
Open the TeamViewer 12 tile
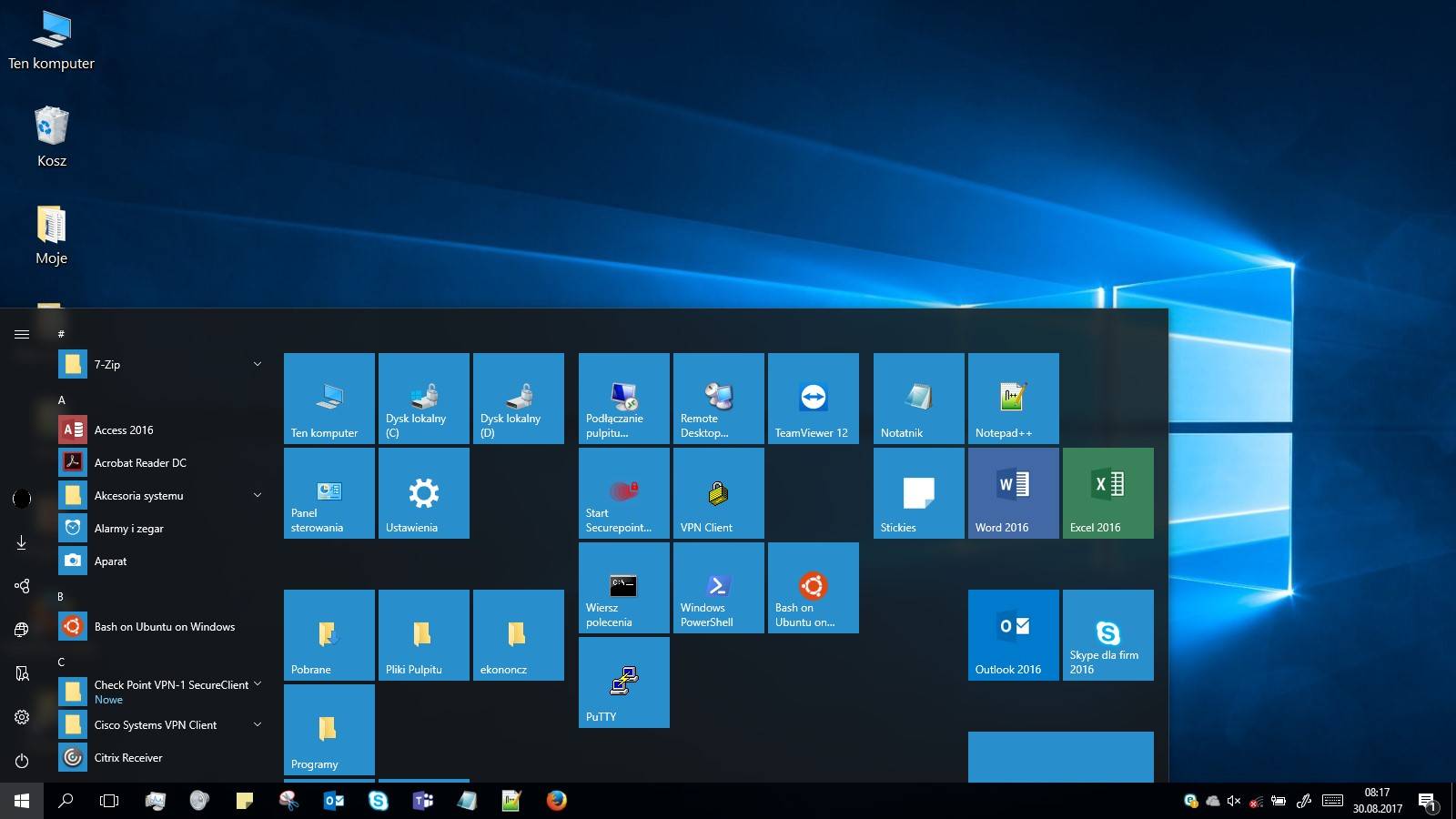coord(814,399)
